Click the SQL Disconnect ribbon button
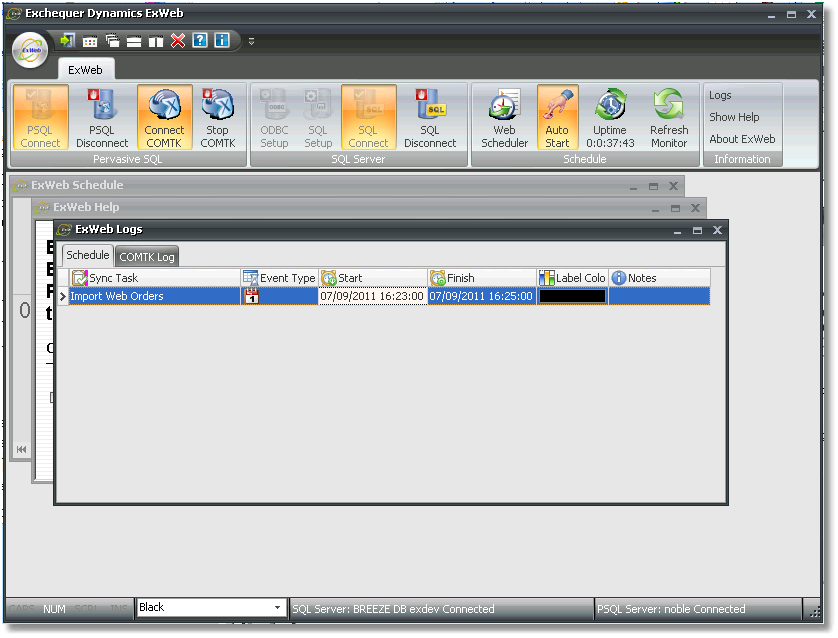 pyautogui.click(x=430, y=118)
